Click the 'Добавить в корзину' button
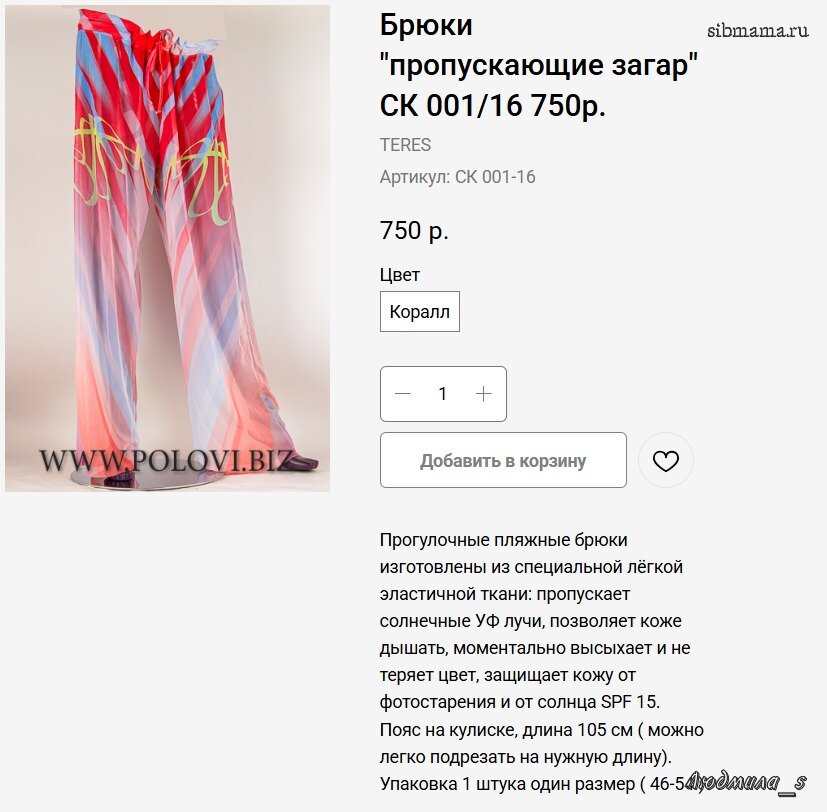827x812 pixels. pyautogui.click(x=503, y=460)
